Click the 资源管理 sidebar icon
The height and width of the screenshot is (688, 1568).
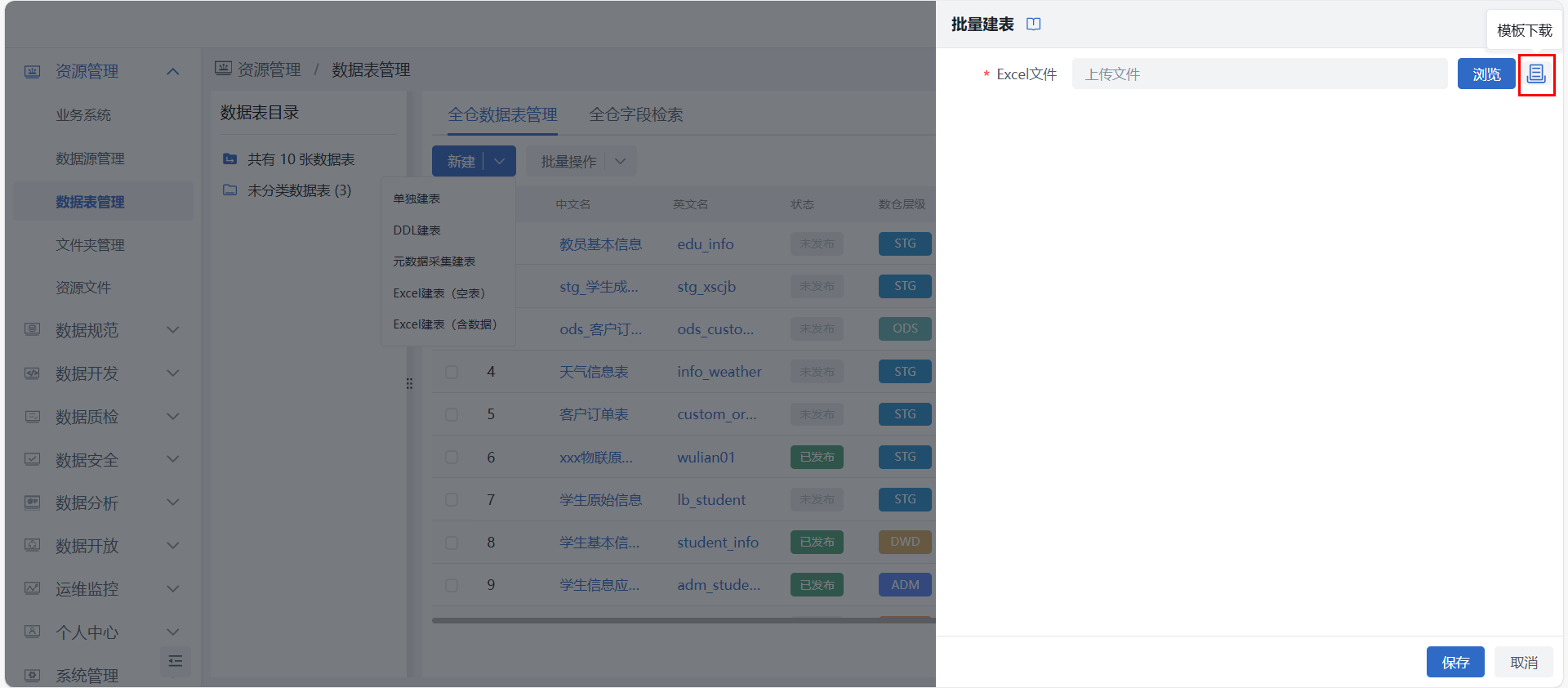pyautogui.click(x=32, y=72)
